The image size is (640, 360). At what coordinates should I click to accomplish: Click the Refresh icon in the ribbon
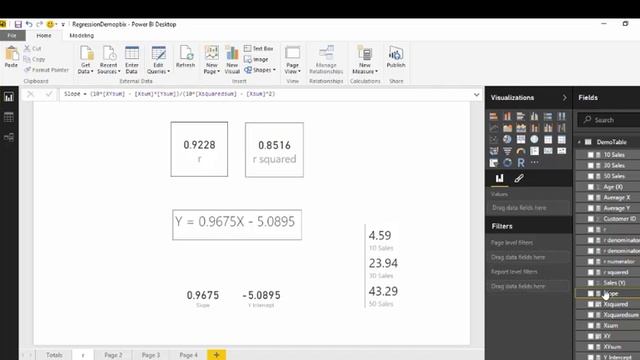(186, 53)
